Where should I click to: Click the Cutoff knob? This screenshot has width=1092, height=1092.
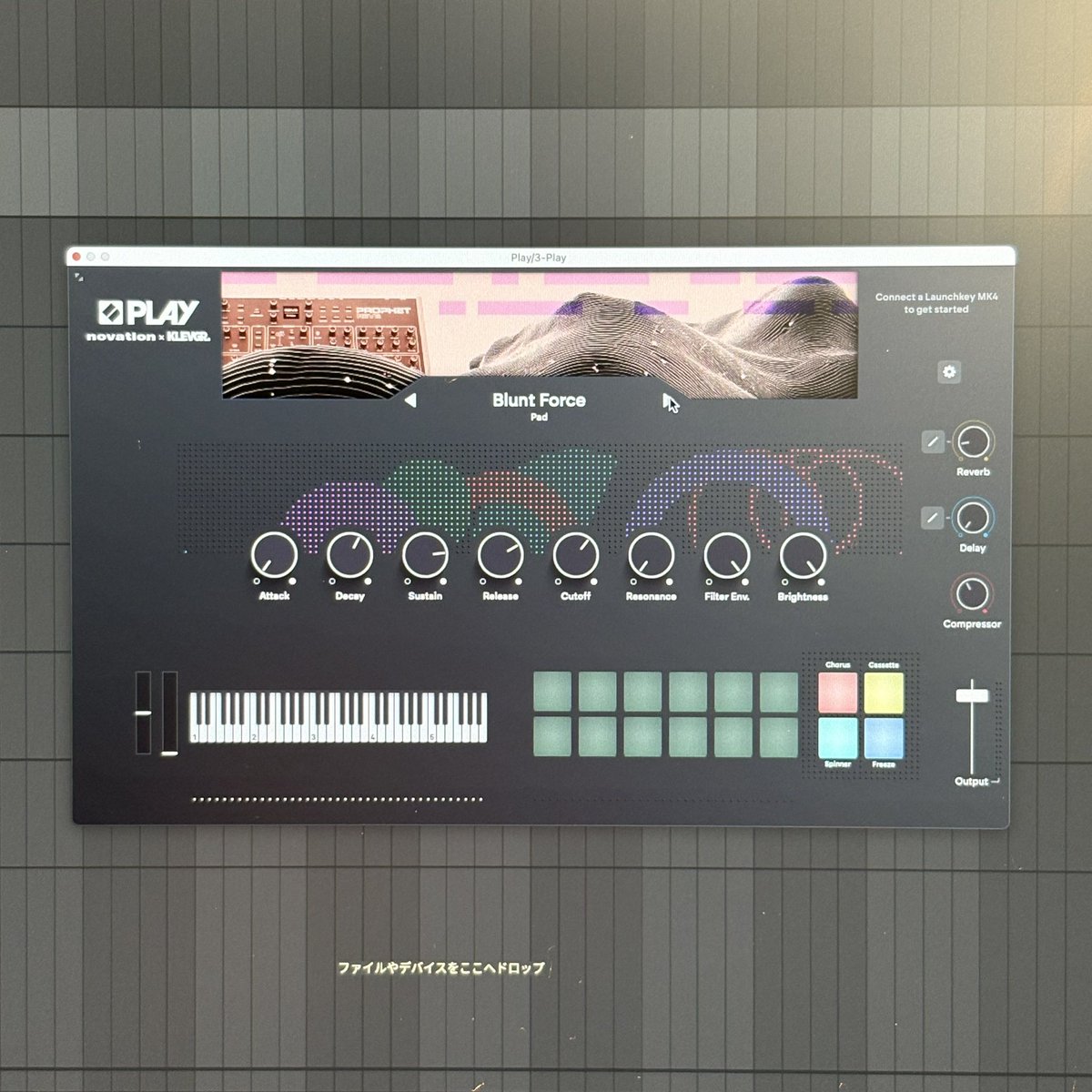click(576, 555)
